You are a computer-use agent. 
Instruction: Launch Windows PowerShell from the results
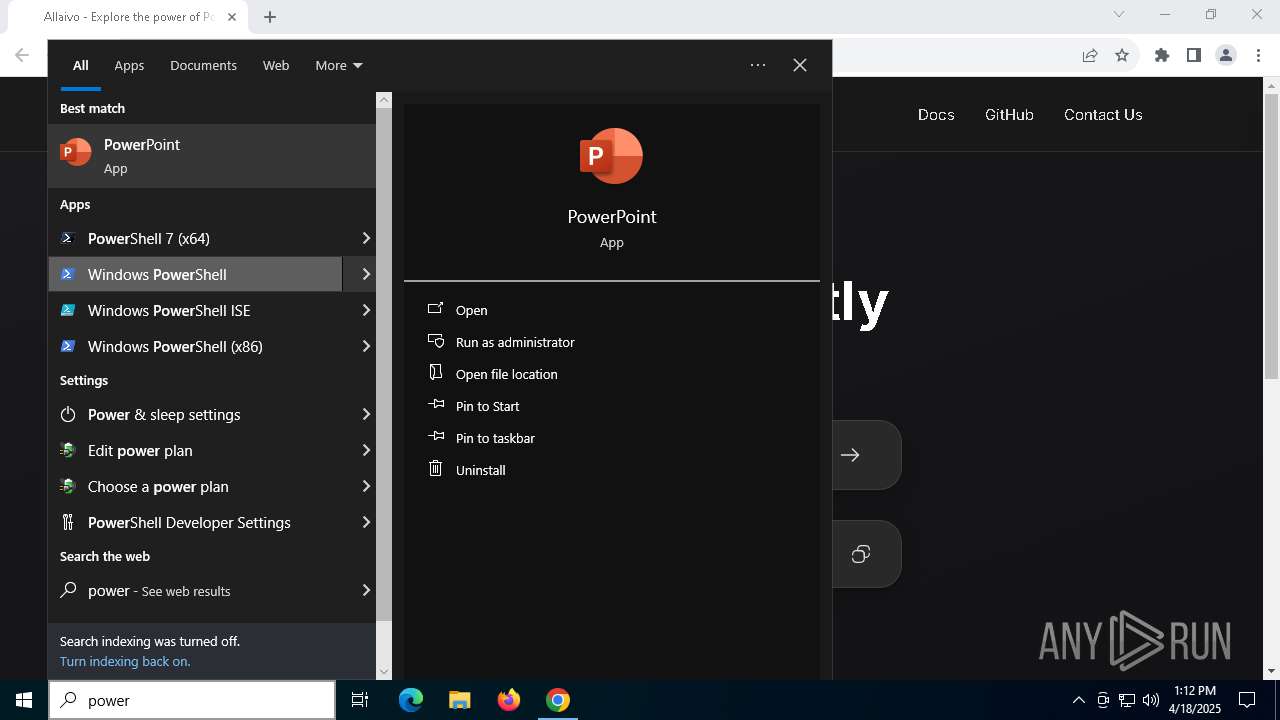point(196,274)
